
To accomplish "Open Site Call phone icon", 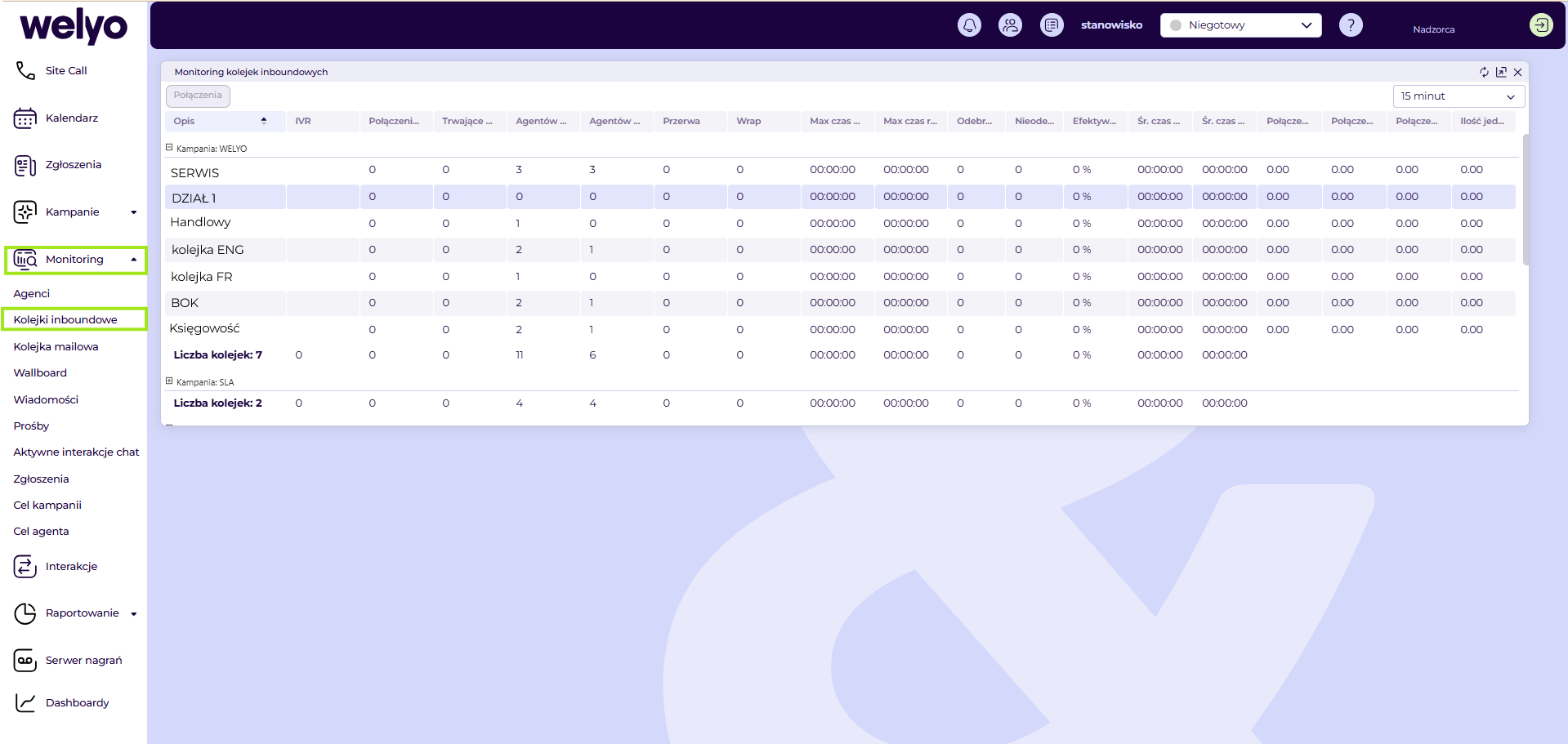I will point(25,71).
